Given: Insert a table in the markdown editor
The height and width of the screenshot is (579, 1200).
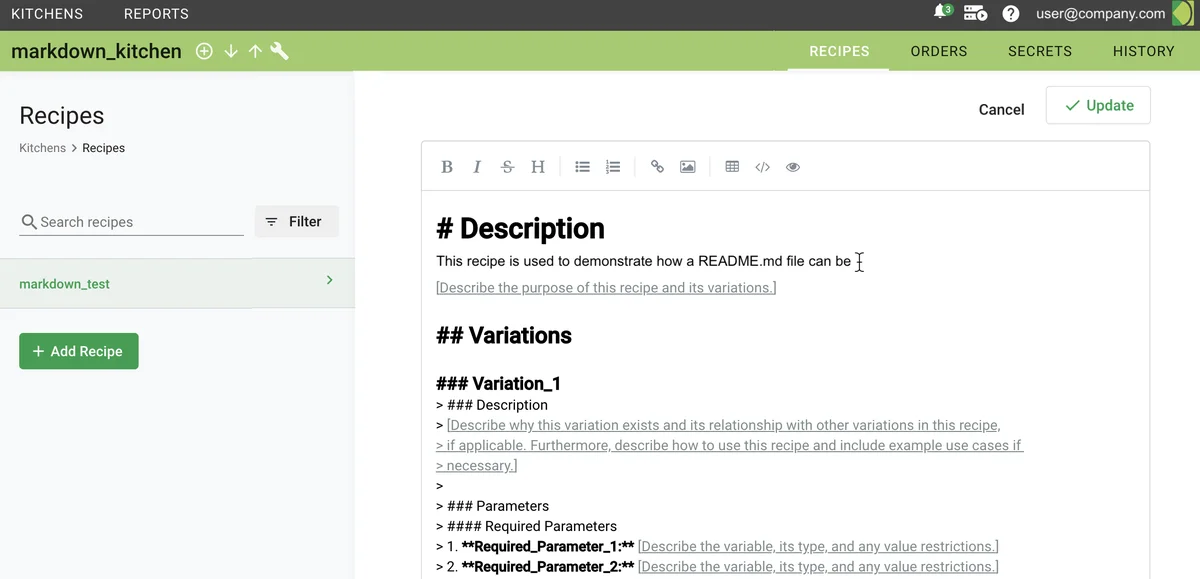Looking at the screenshot, I should point(732,167).
